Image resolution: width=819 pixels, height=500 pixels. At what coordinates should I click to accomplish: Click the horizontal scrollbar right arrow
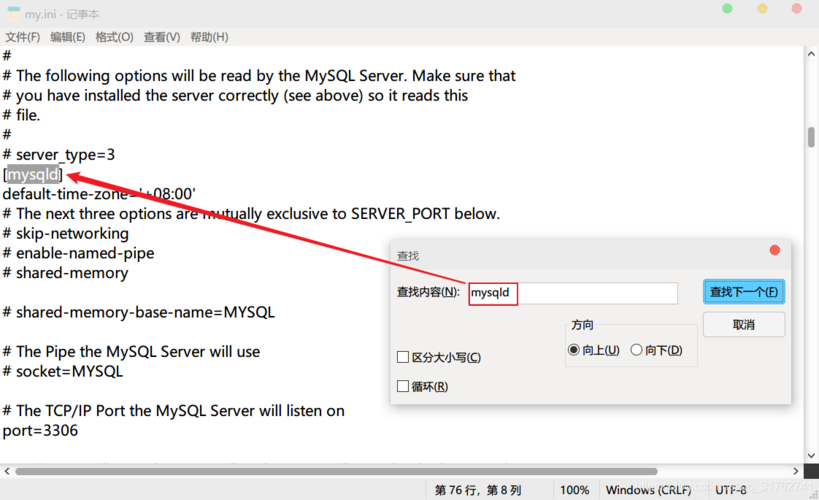(795, 471)
